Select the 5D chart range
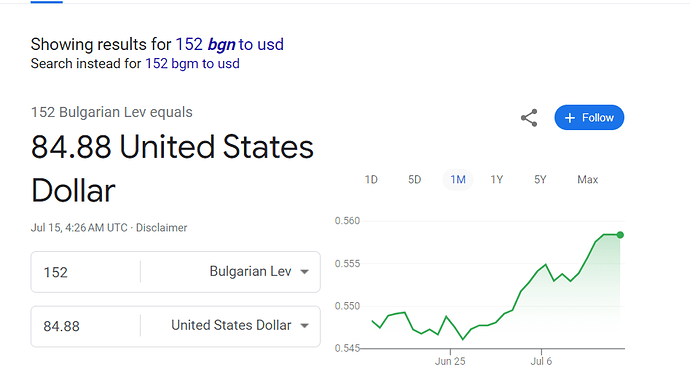The height and width of the screenshot is (383, 690). [415, 180]
